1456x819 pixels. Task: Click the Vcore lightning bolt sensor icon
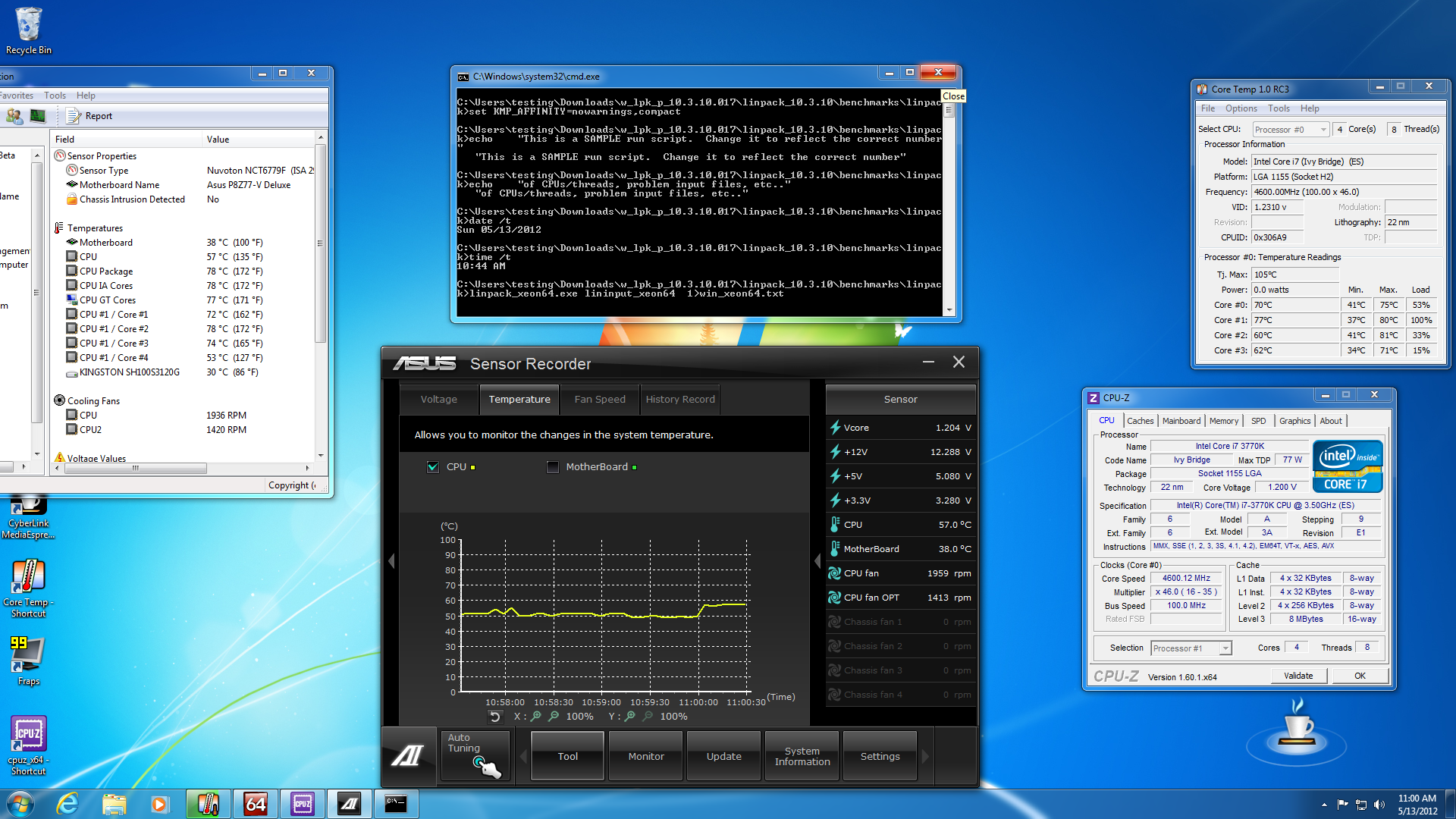click(835, 427)
